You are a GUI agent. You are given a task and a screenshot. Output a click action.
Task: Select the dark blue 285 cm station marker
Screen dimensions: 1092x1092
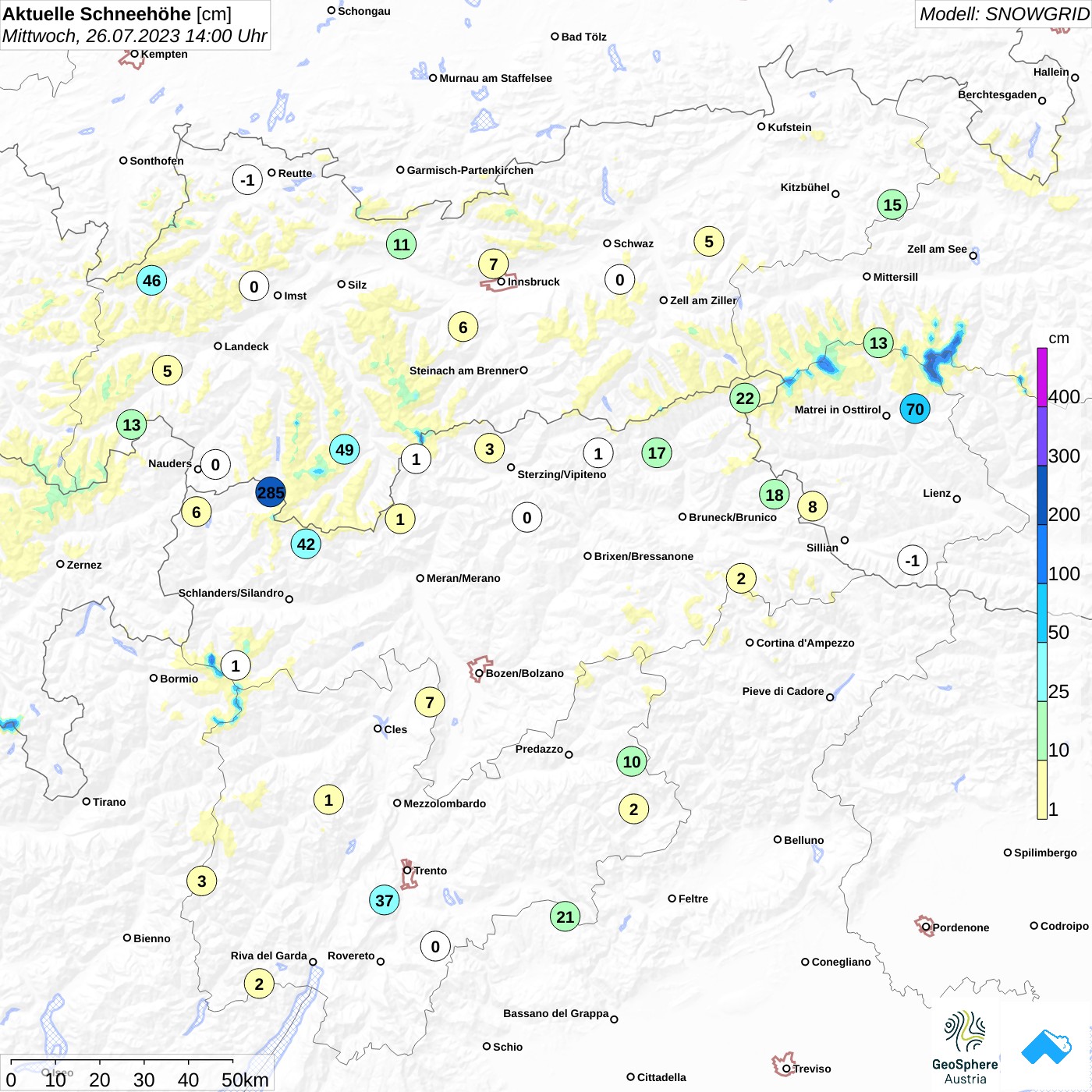(271, 492)
